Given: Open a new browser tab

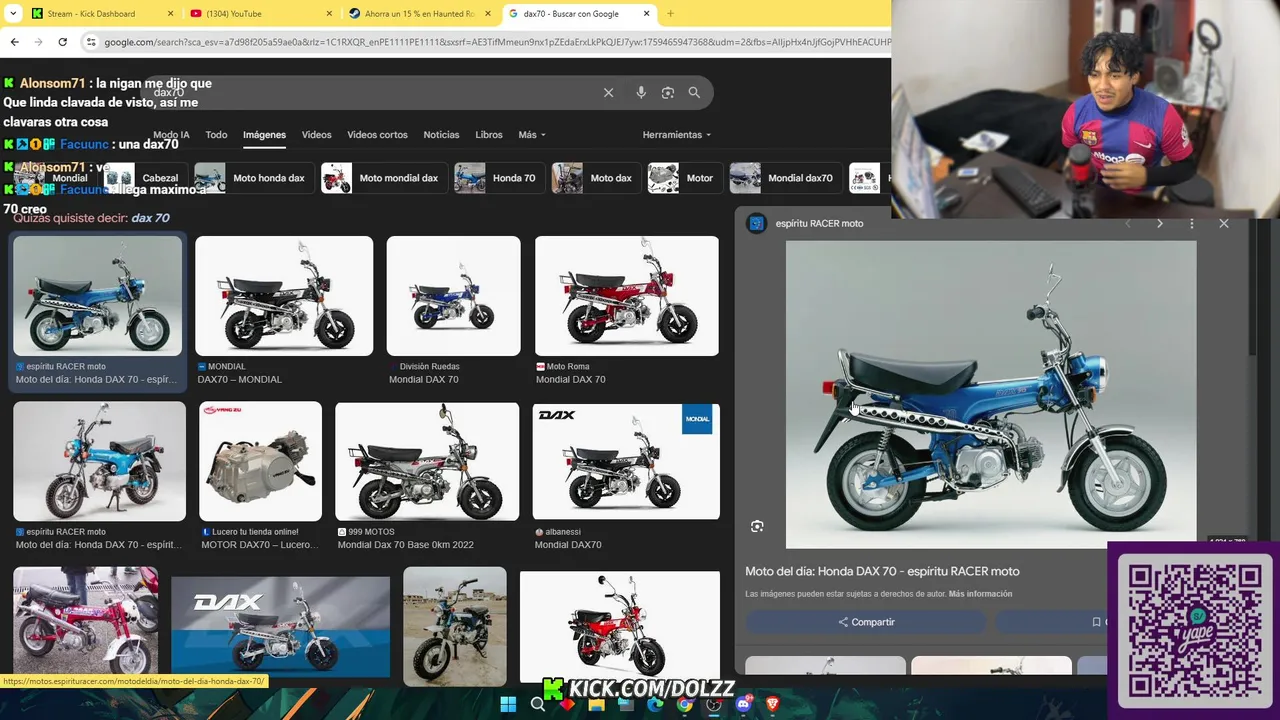Looking at the screenshot, I should point(670,14).
